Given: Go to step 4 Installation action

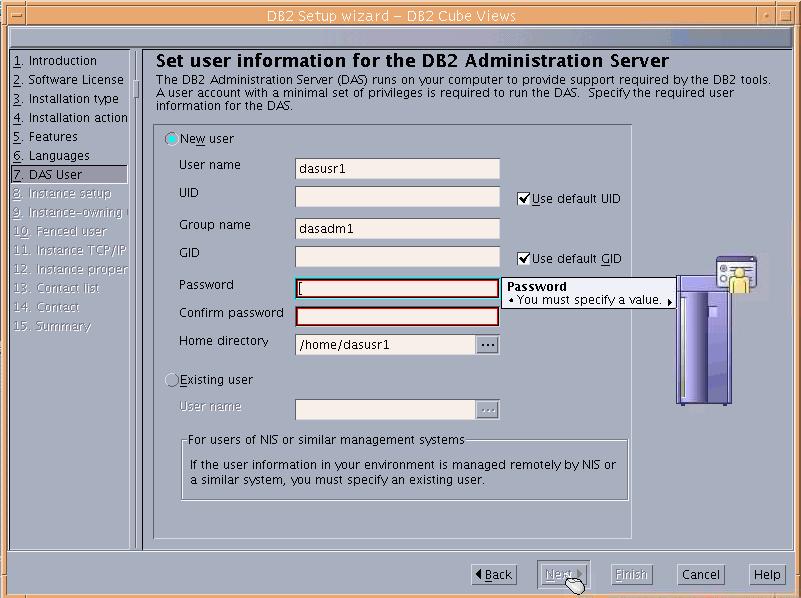Looking at the screenshot, I should pos(70,117).
